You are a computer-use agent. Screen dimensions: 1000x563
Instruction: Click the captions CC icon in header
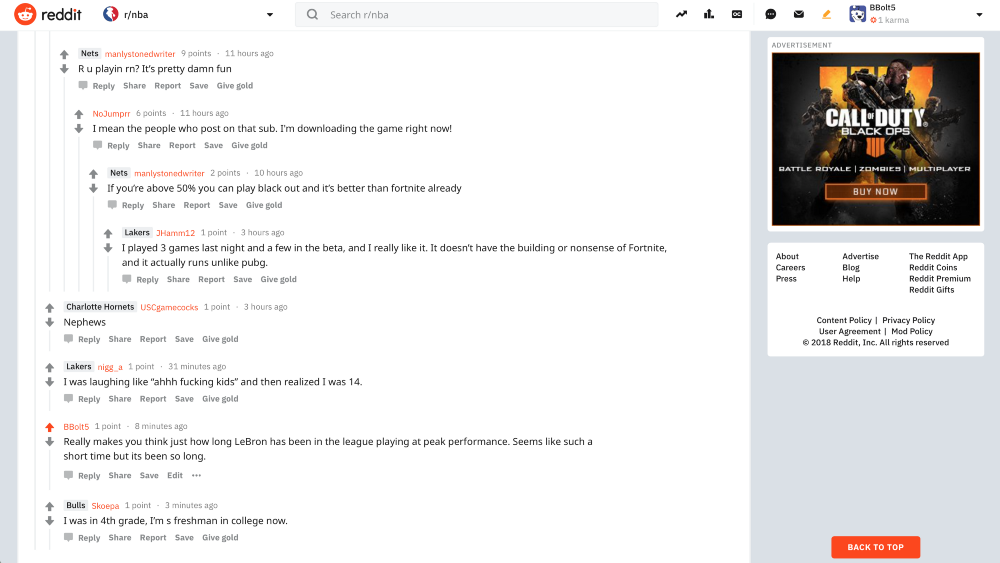pos(737,14)
